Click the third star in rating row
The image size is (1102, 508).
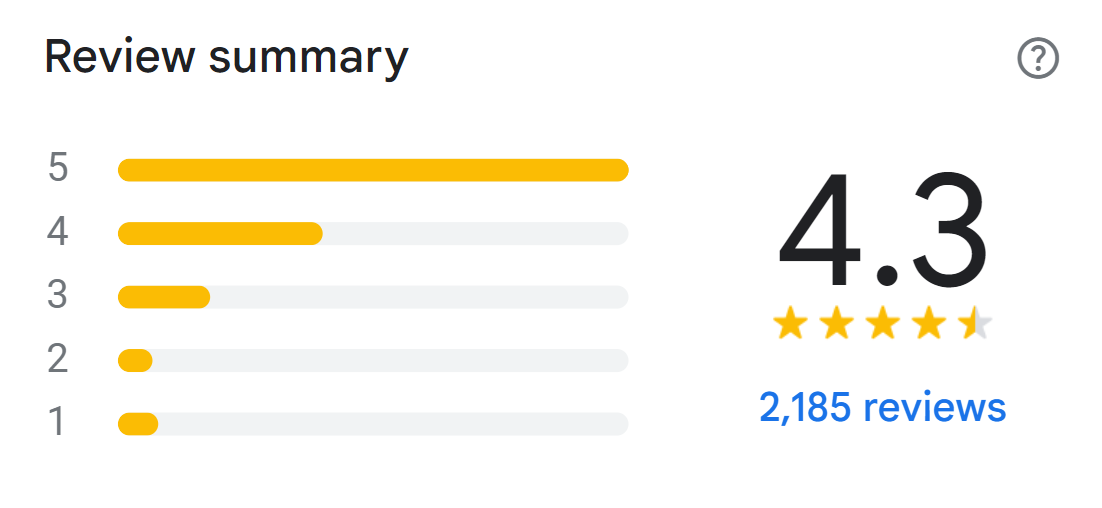882,324
